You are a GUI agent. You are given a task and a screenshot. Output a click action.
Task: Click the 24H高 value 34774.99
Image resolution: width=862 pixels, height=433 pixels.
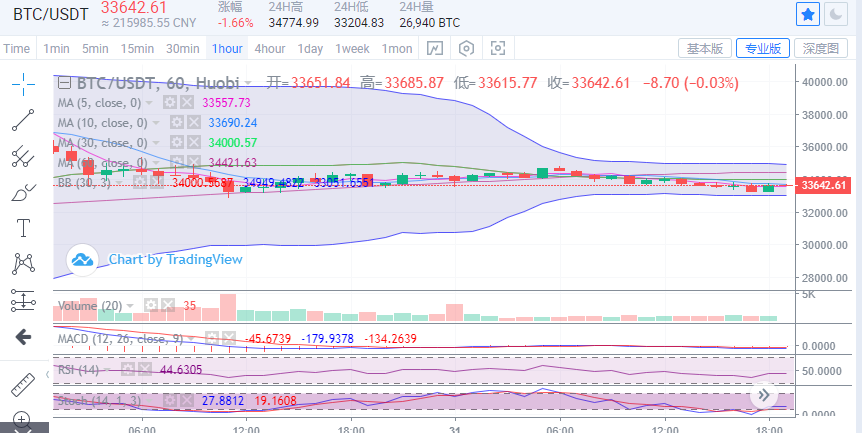[x=294, y=23]
